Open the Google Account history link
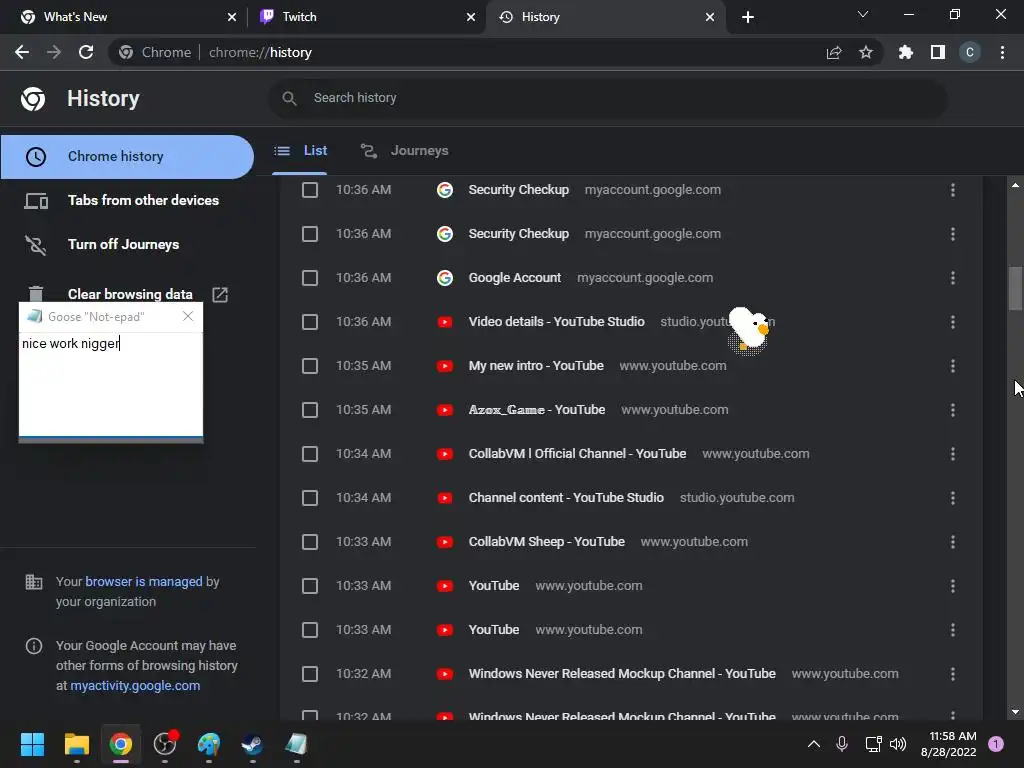This screenshot has width=1024, height=768. 515,278
